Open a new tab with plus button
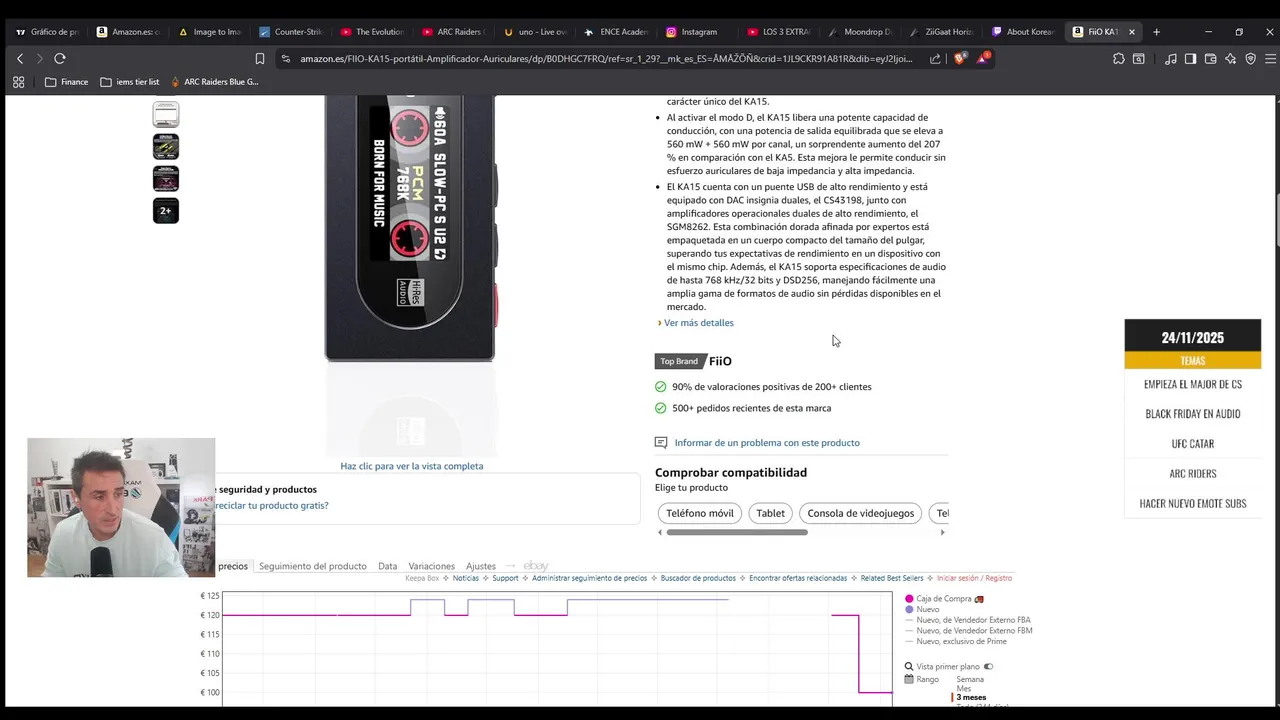This screenshot has height=720, width=1280. (1156, 32)
